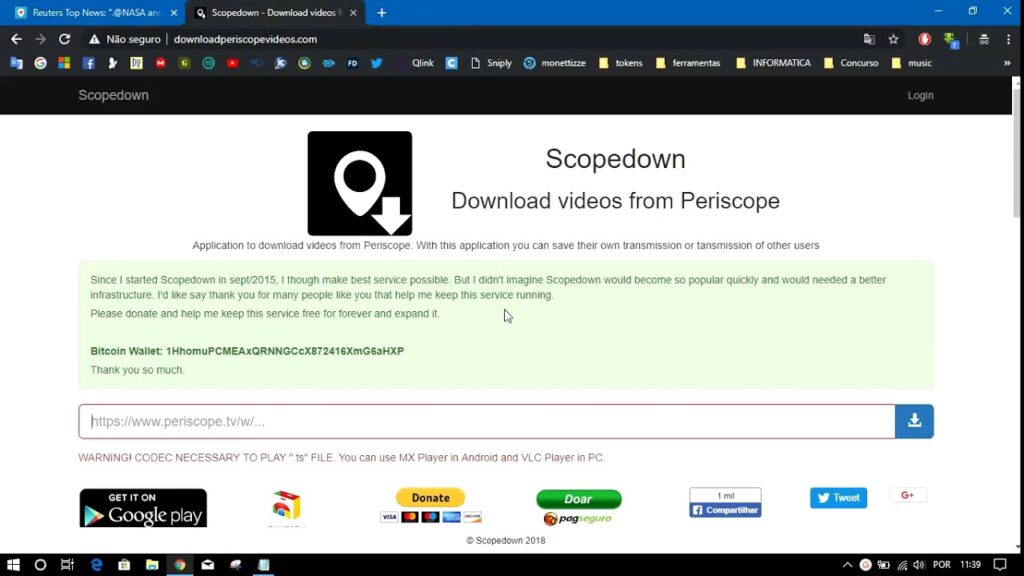Open the ferramentas bookmark folder
1024x576 pixels.
pos(688,63)
